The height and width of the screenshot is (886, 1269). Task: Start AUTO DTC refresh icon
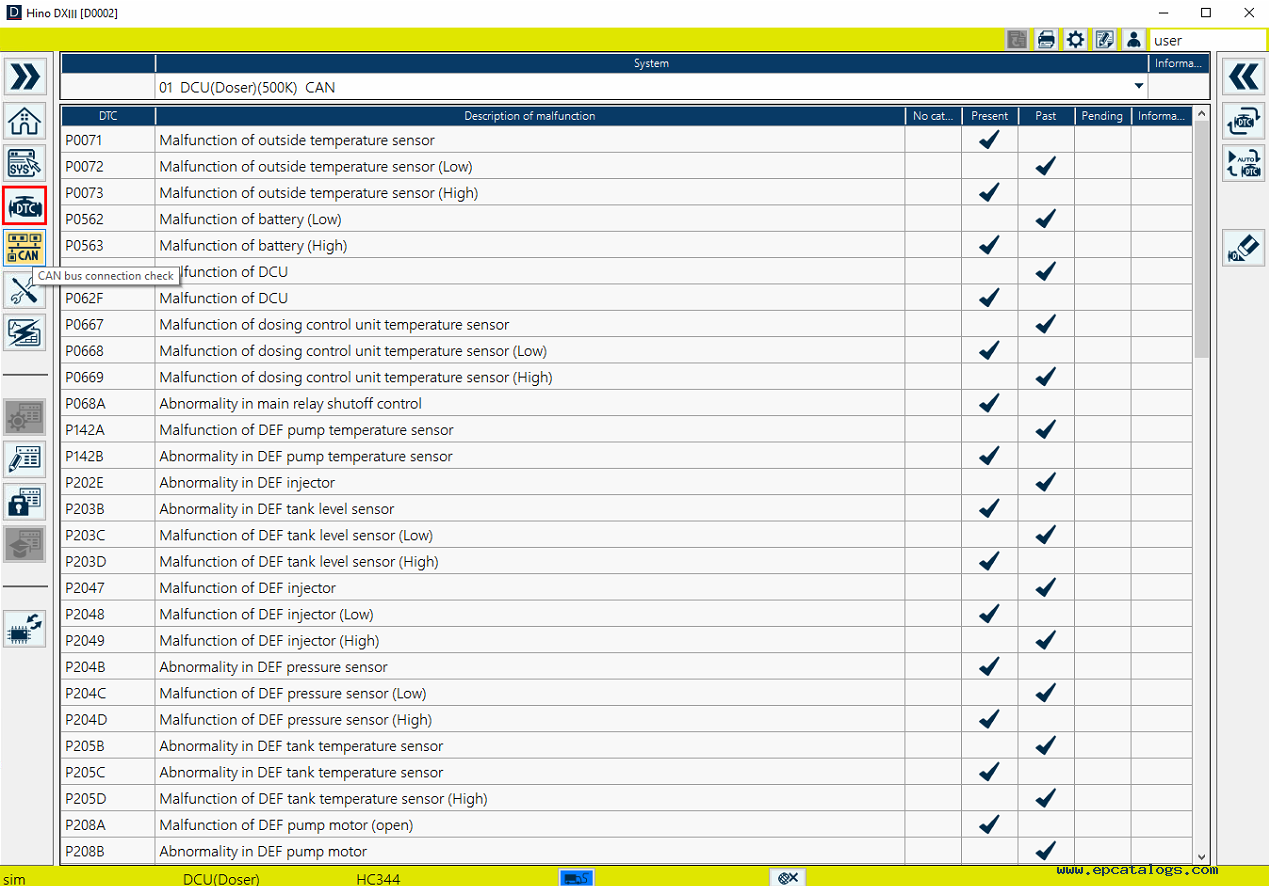click(x=1243, y=163)
